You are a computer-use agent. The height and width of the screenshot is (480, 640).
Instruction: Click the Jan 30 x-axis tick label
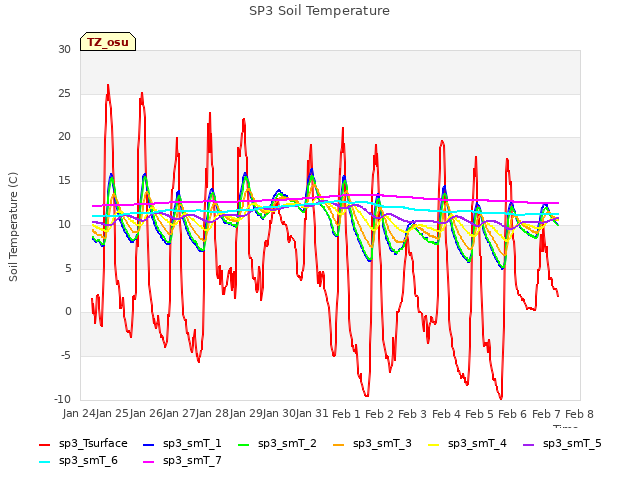(x=280, y=413)
